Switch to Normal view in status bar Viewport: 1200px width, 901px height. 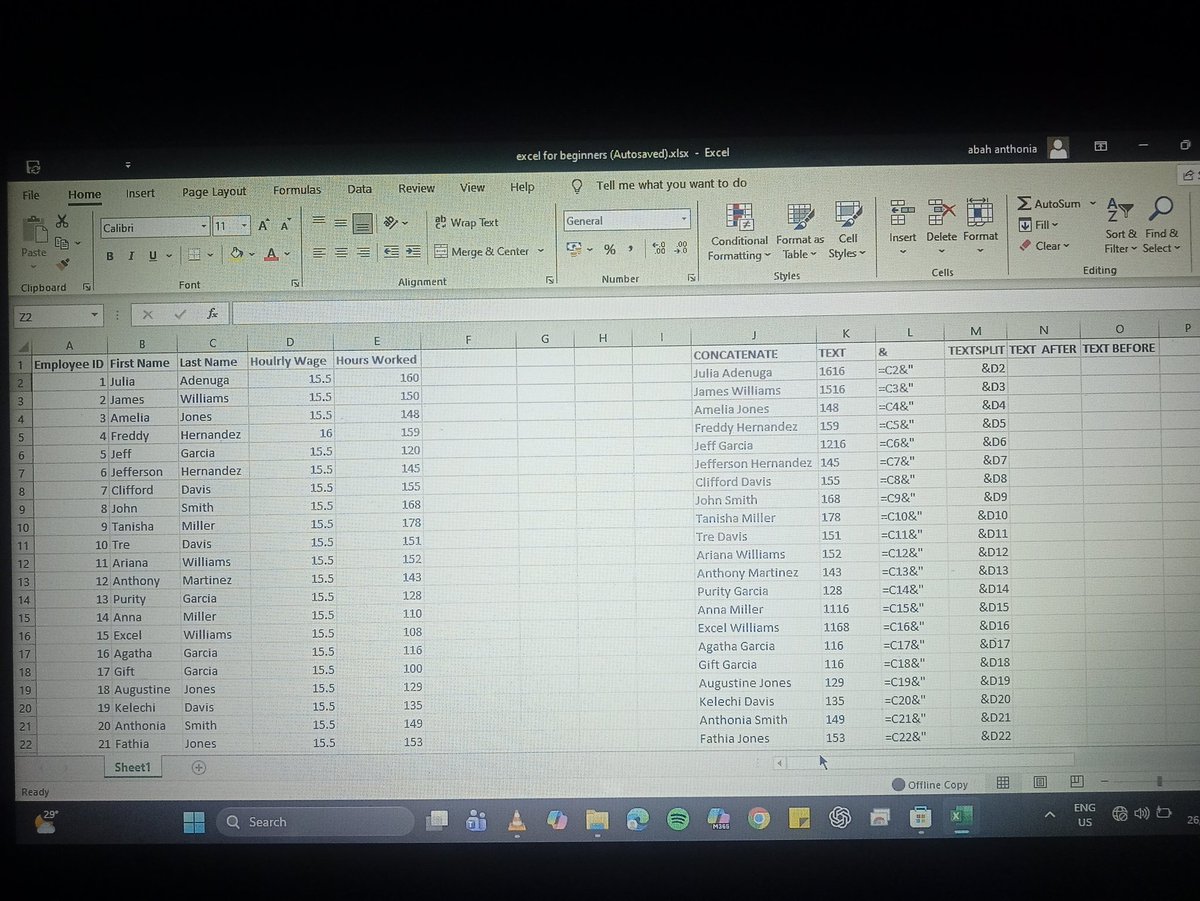[1003, 782]
